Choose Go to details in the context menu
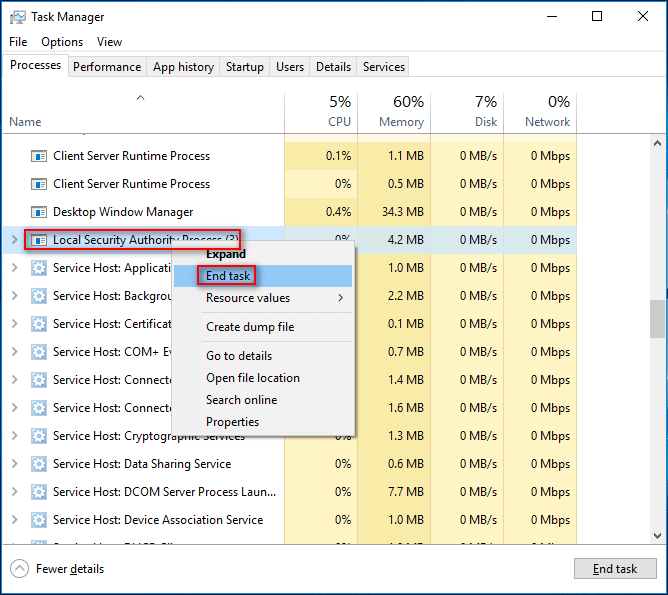 pyautogui.click(x=263, y=356)
